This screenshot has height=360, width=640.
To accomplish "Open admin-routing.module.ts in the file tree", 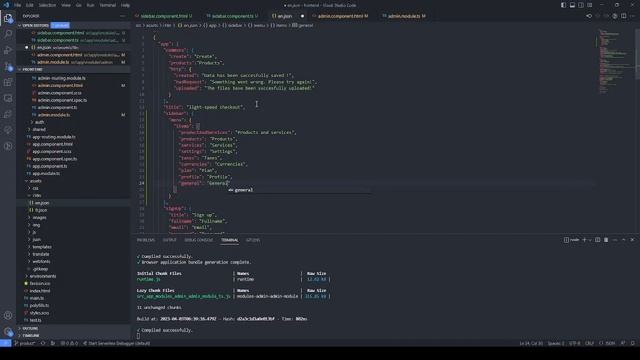I will [61, 78].
